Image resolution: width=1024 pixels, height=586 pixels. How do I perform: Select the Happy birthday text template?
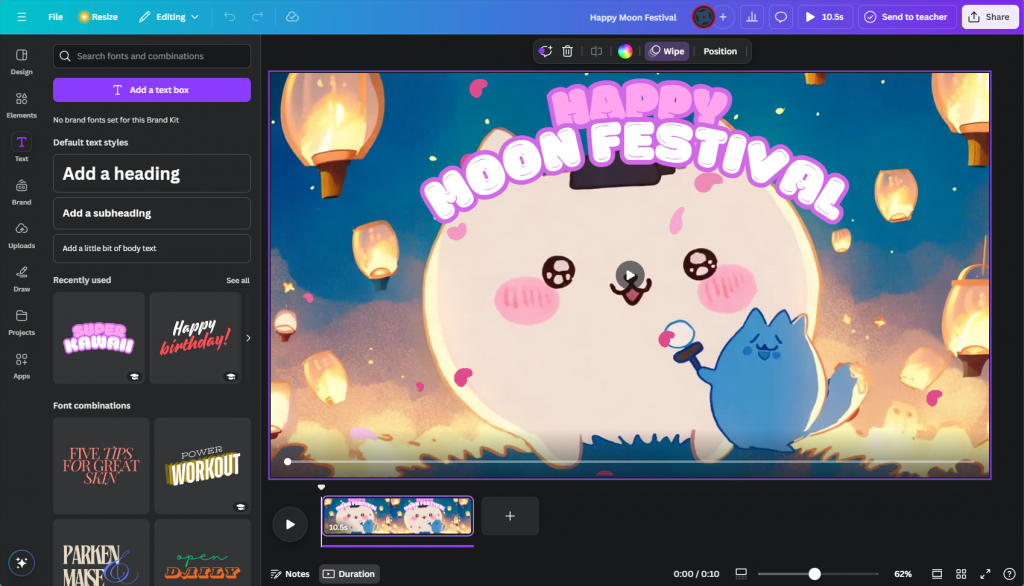[195, 338]
